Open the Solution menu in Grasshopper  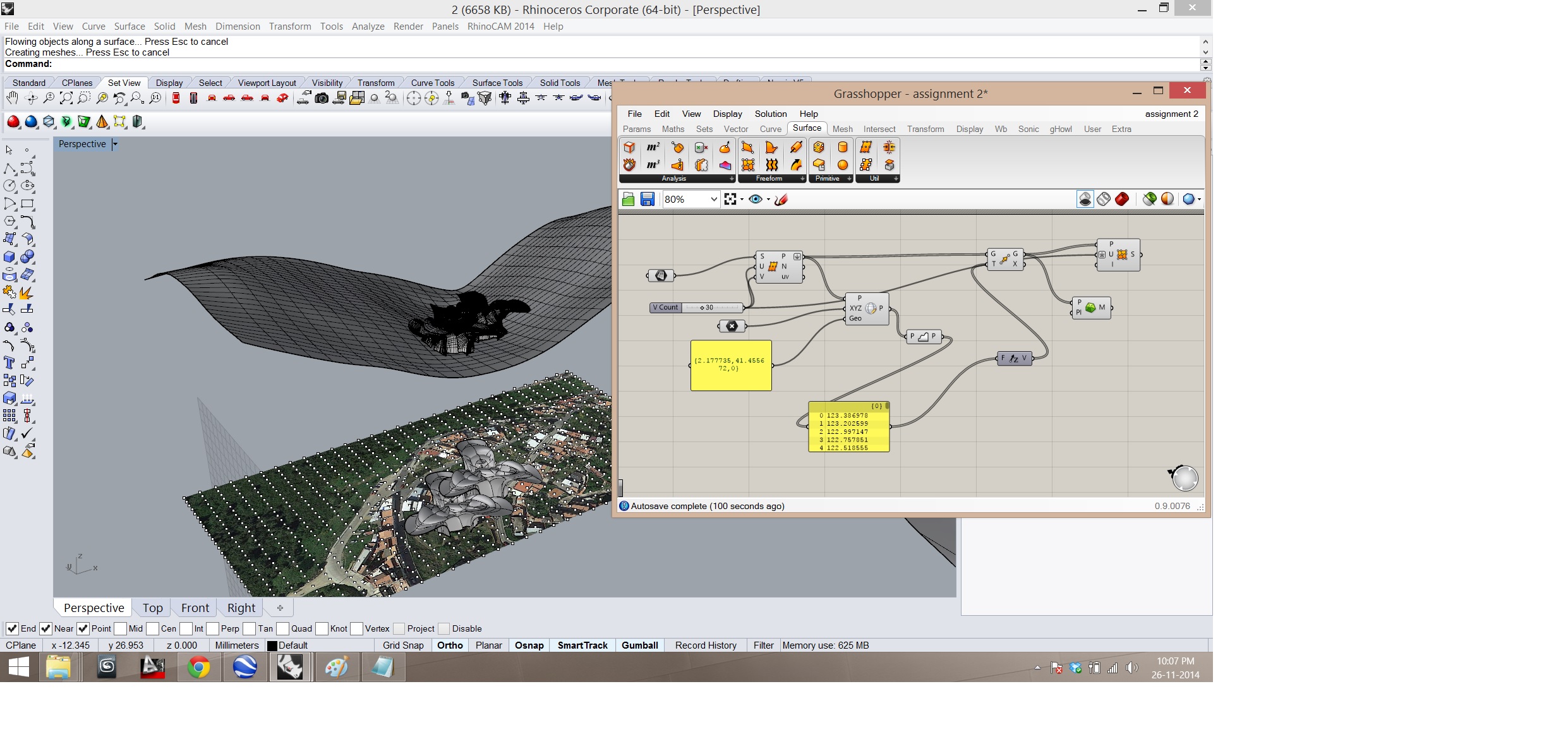[770, 114]
